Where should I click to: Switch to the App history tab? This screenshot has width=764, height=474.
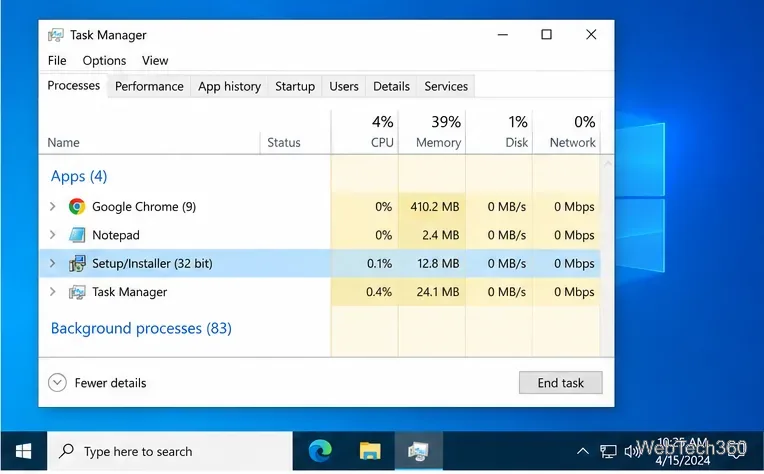click(x=229, y=86)
